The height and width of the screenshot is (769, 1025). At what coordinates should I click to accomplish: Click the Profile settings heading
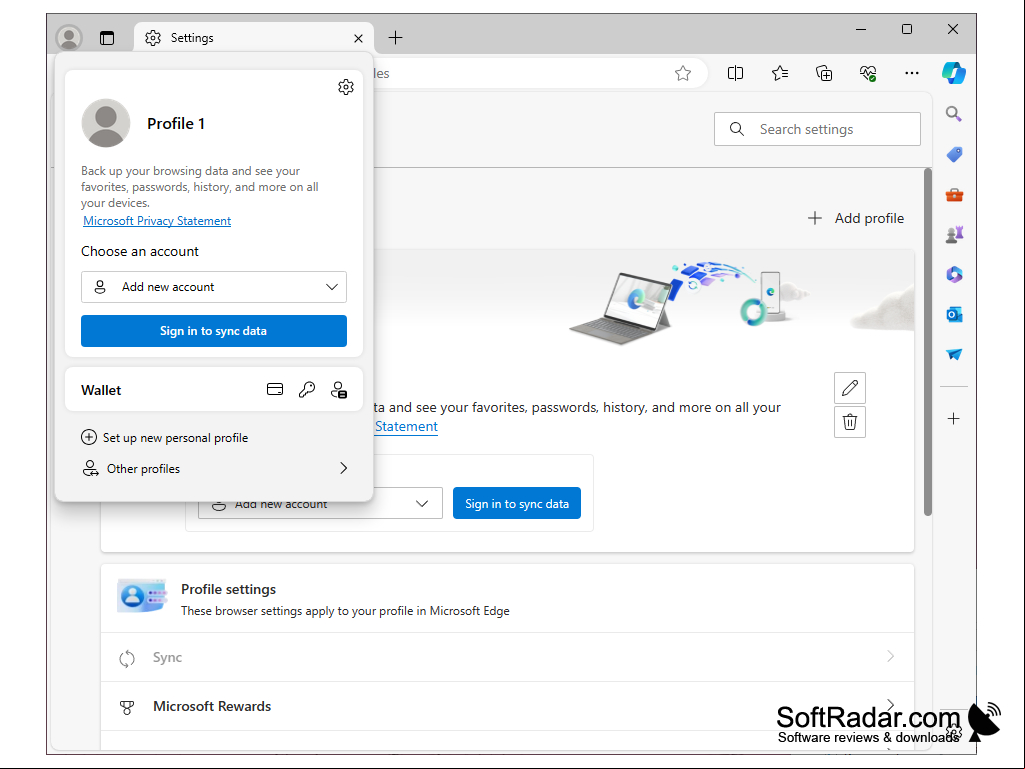coord(229,589)
